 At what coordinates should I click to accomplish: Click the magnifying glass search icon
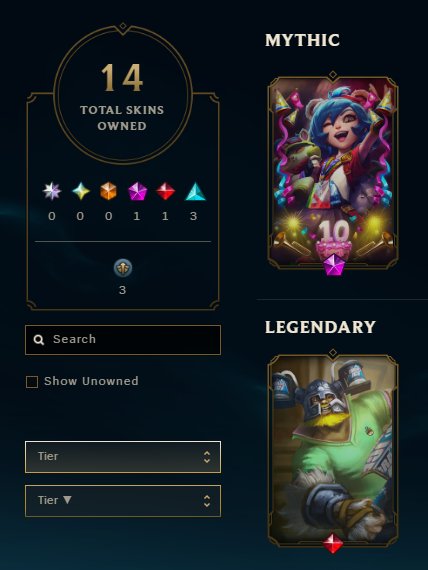tap(39, 340)
